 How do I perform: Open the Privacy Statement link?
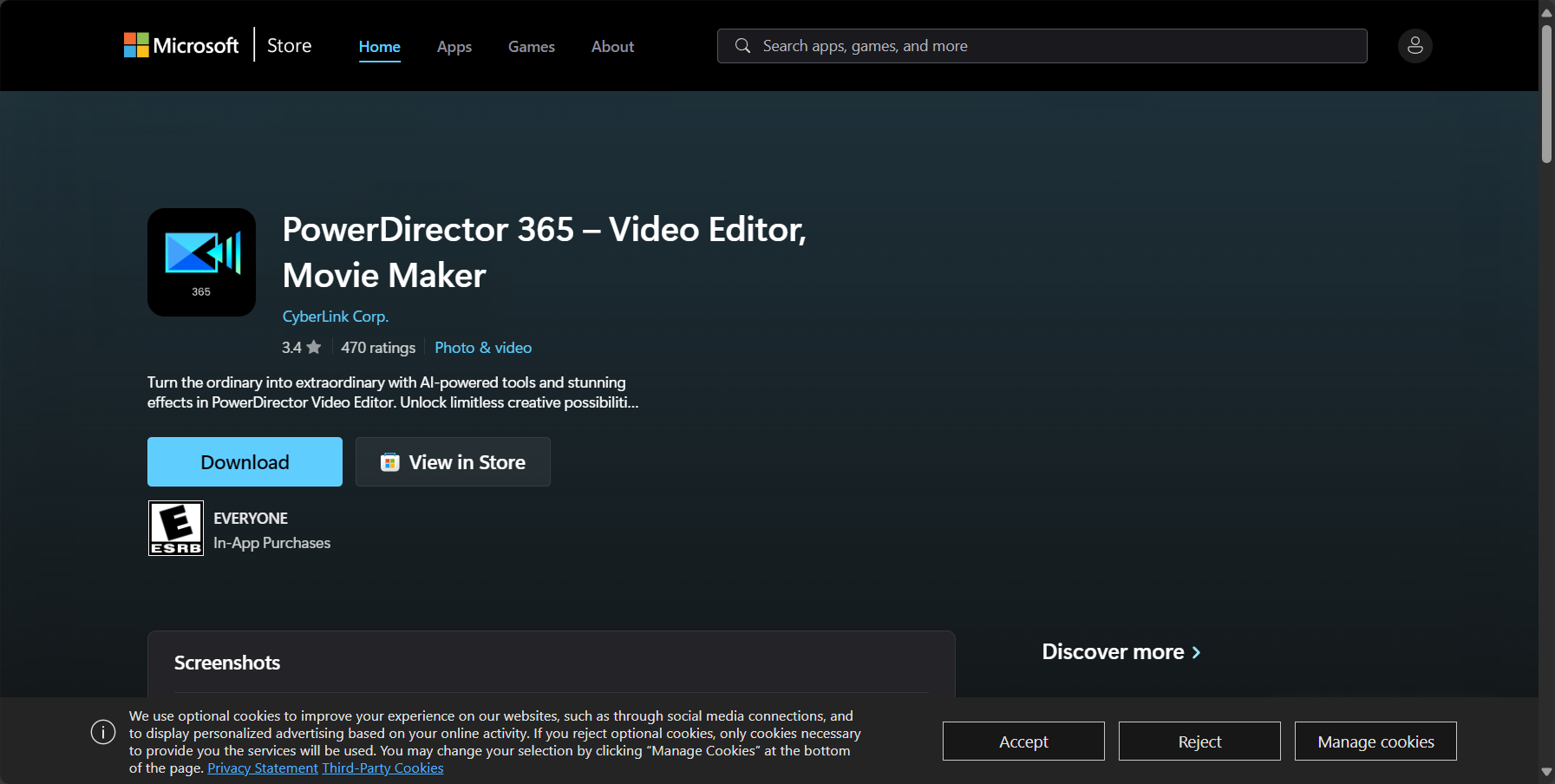(263, 768)
